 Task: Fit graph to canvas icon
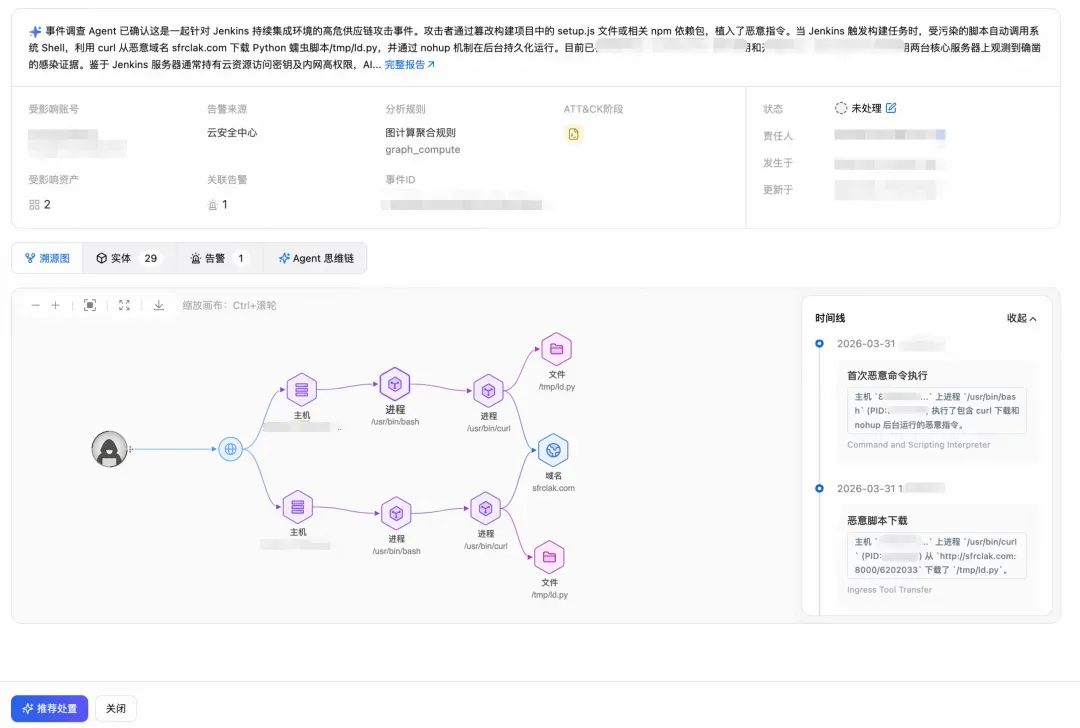pos(90,305)
